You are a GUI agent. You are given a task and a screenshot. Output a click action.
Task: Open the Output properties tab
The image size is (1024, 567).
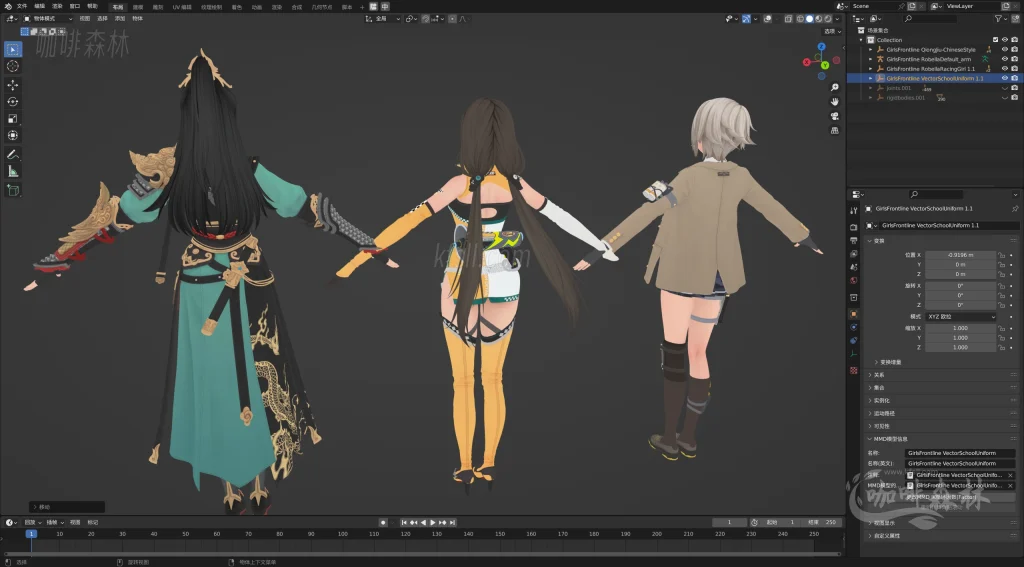coord(854,240)
